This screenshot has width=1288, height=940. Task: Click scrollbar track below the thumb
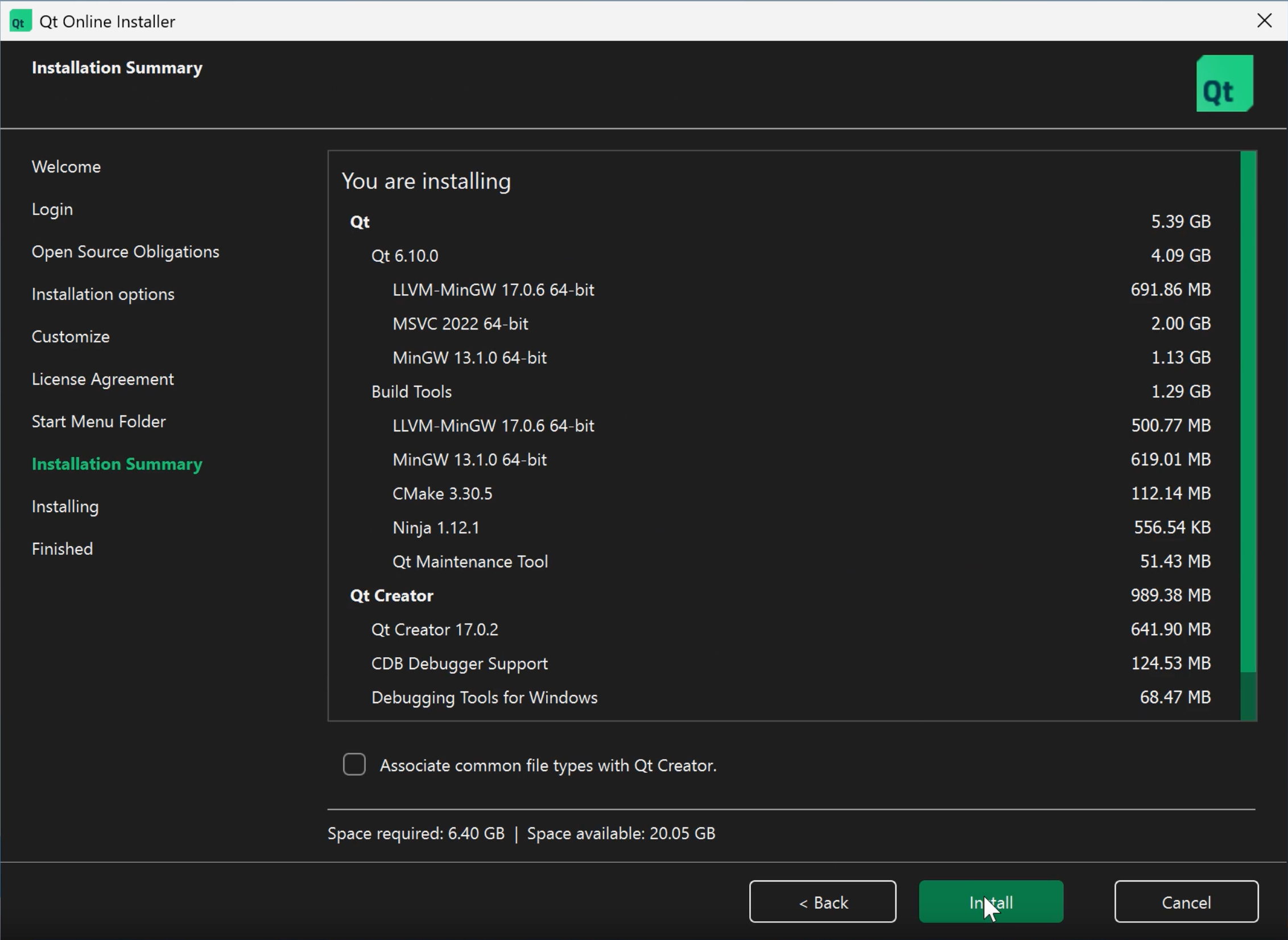click(1248, 696)
